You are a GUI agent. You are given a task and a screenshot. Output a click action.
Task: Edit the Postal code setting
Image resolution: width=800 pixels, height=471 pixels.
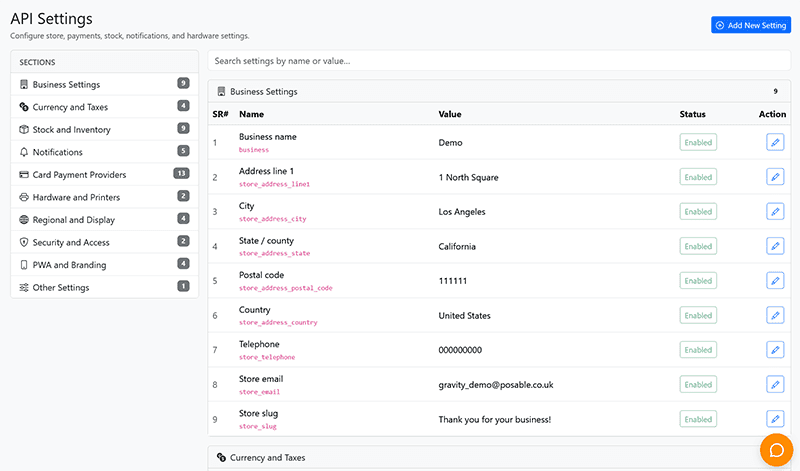click(775, 281)
